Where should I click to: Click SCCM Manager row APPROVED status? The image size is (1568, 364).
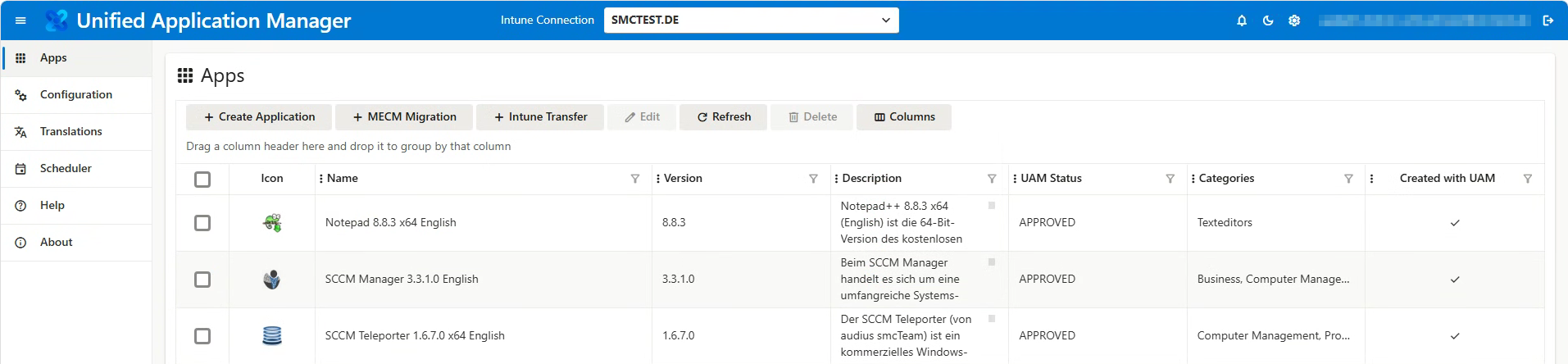(x=1047, y=280)
